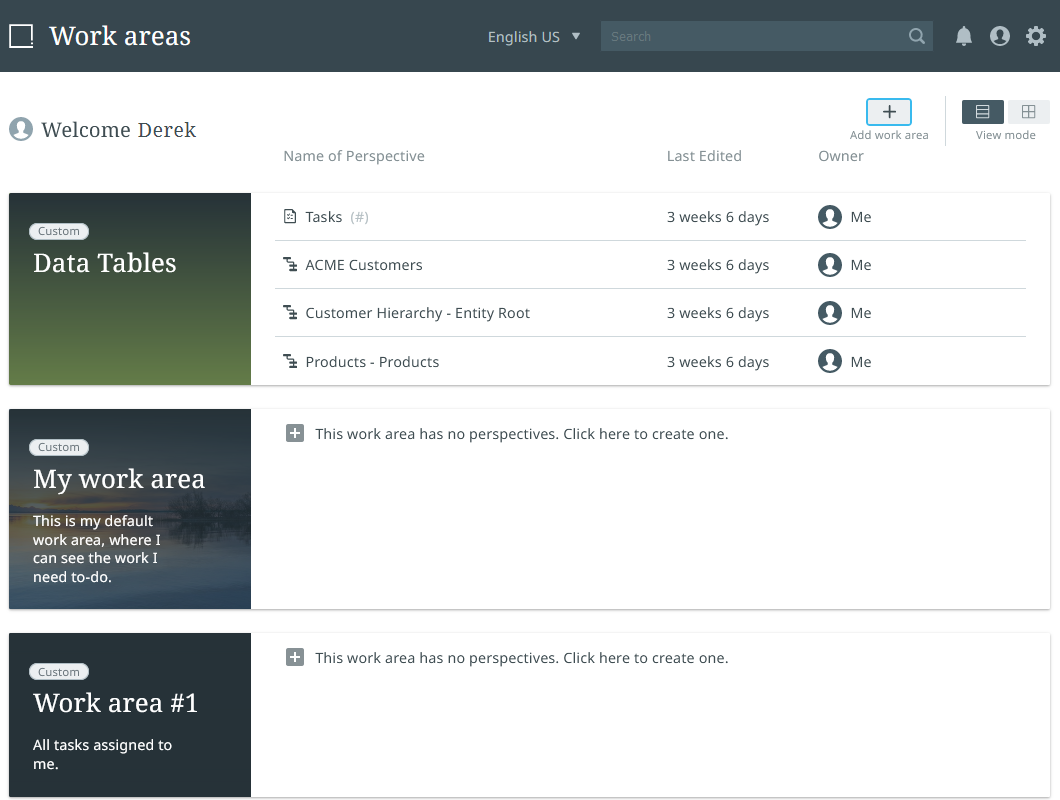Open the English US language dropdown
Screen dimensions: 1060x800
533,37
